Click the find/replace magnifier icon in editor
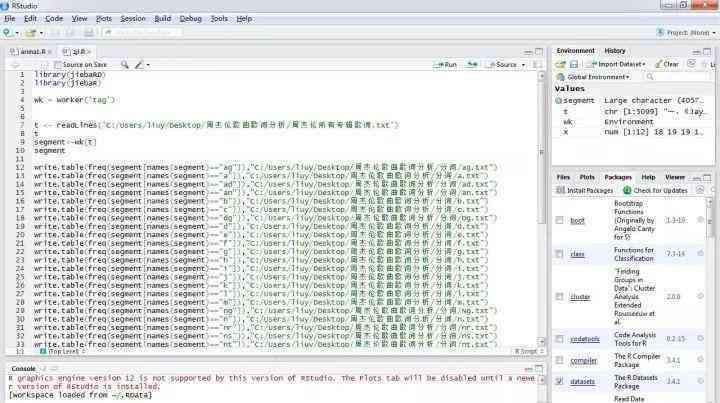This screenshot has height=403, width=720. pyautogui.click(x=124, y=65)
